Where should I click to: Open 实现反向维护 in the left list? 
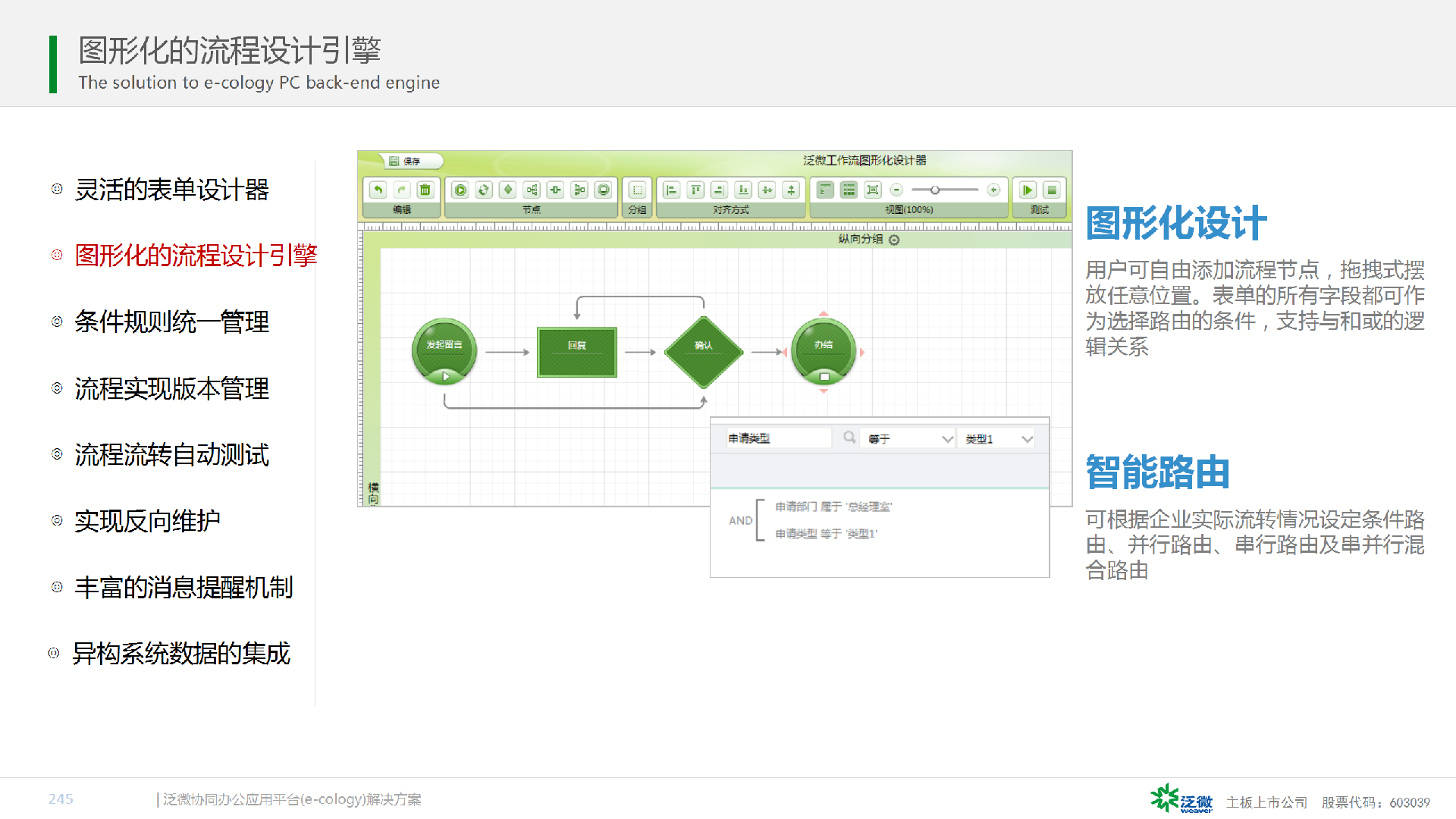click(147, 521)
